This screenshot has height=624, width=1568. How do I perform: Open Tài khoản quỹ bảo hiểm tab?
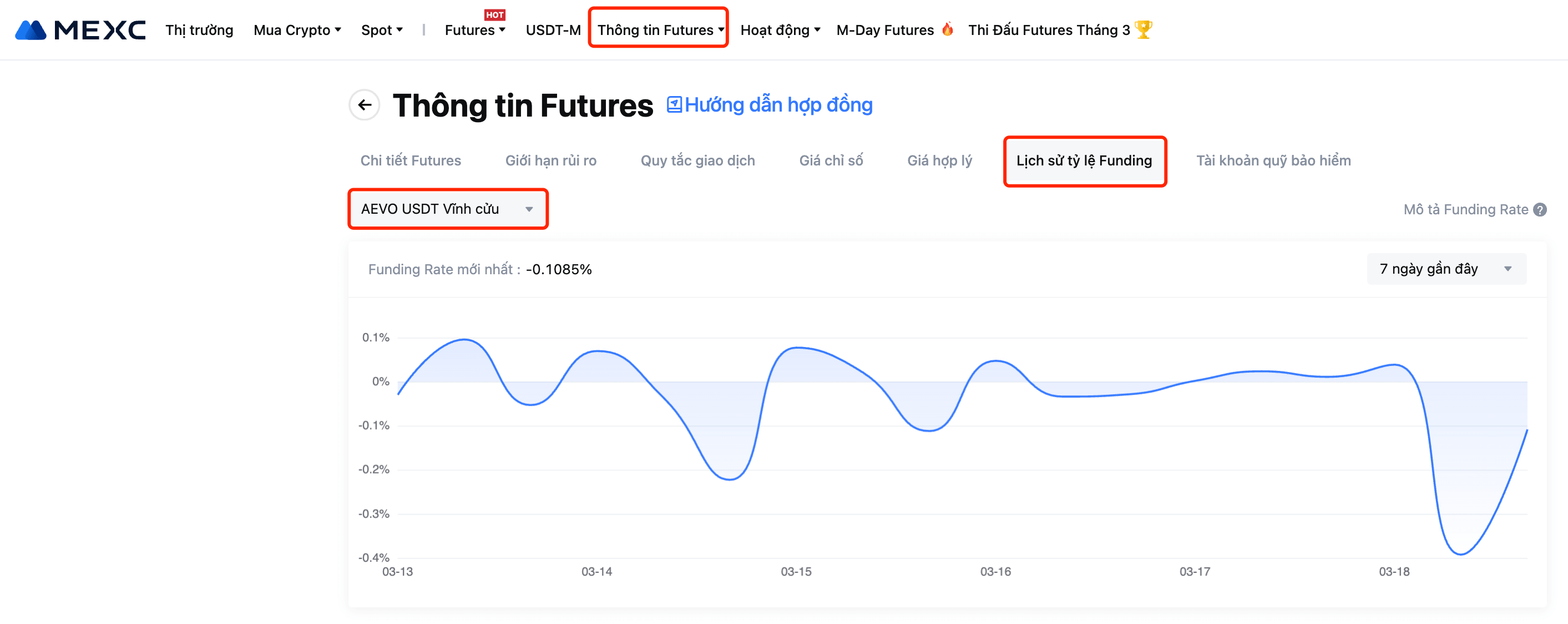[x=1273, y=160]
